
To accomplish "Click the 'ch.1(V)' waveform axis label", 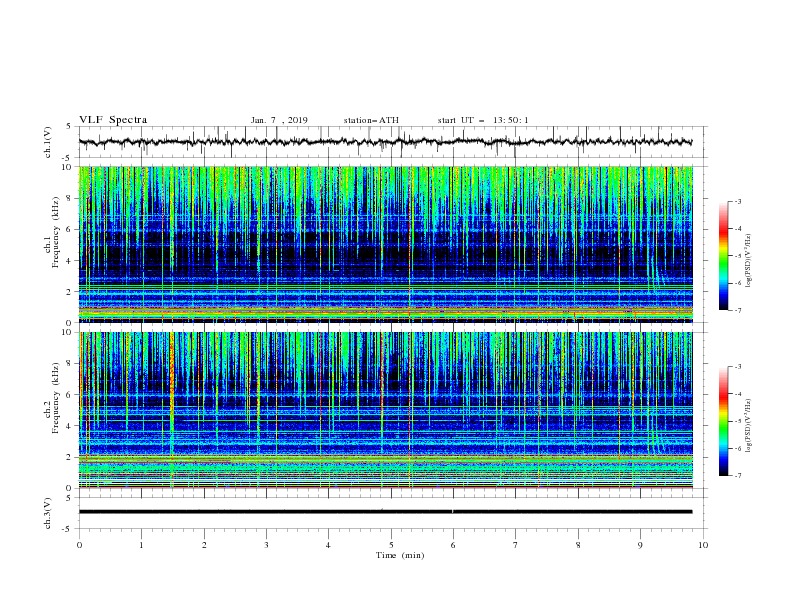I will point(48,142).
